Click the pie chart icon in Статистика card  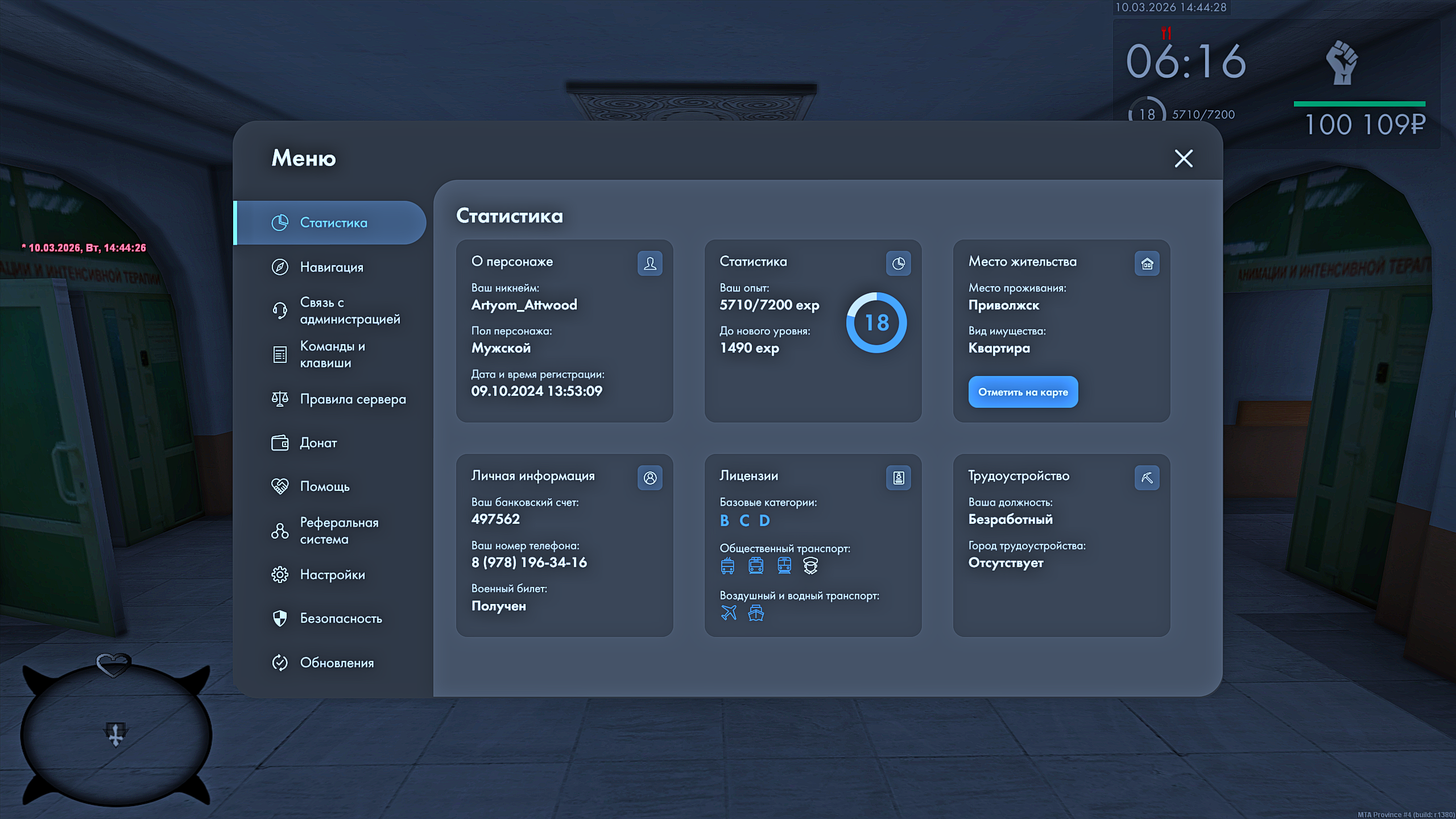pos(898,263)
